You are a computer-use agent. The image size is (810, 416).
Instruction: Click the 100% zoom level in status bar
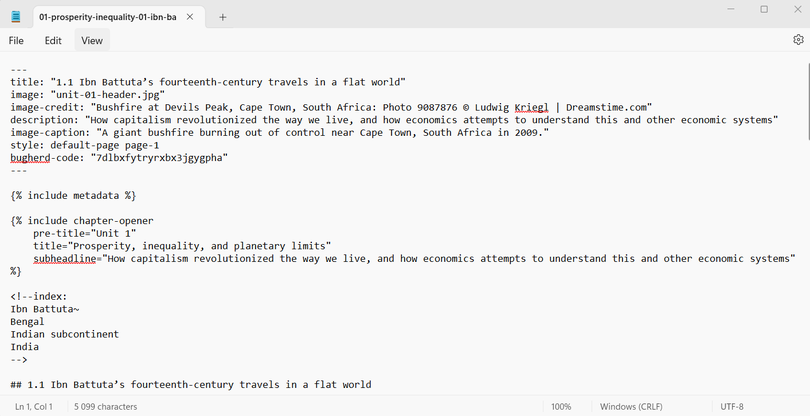561,407
